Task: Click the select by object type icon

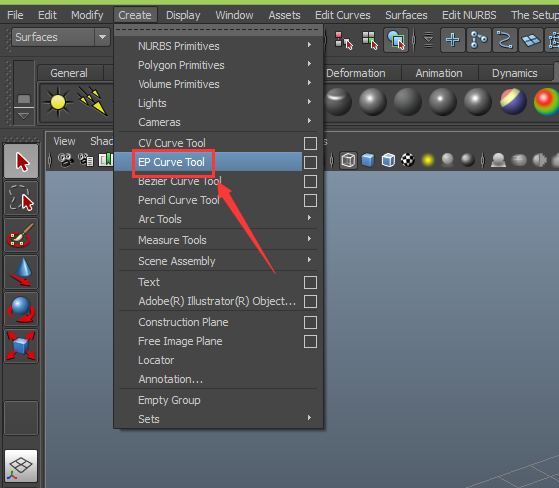Action: coord(370,40)
